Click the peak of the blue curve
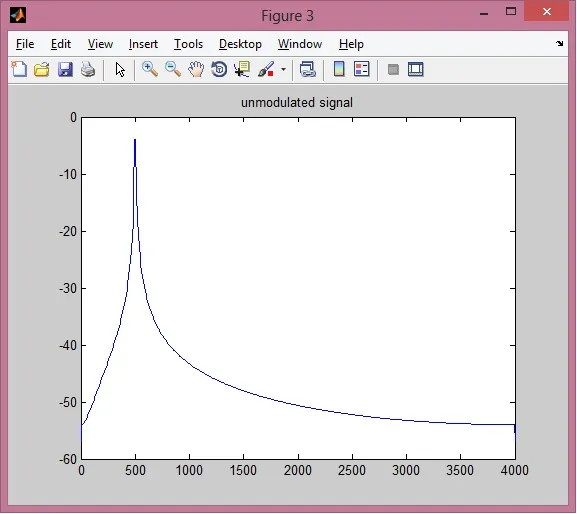Screen dimensions: 577x514 pos(135,140)
